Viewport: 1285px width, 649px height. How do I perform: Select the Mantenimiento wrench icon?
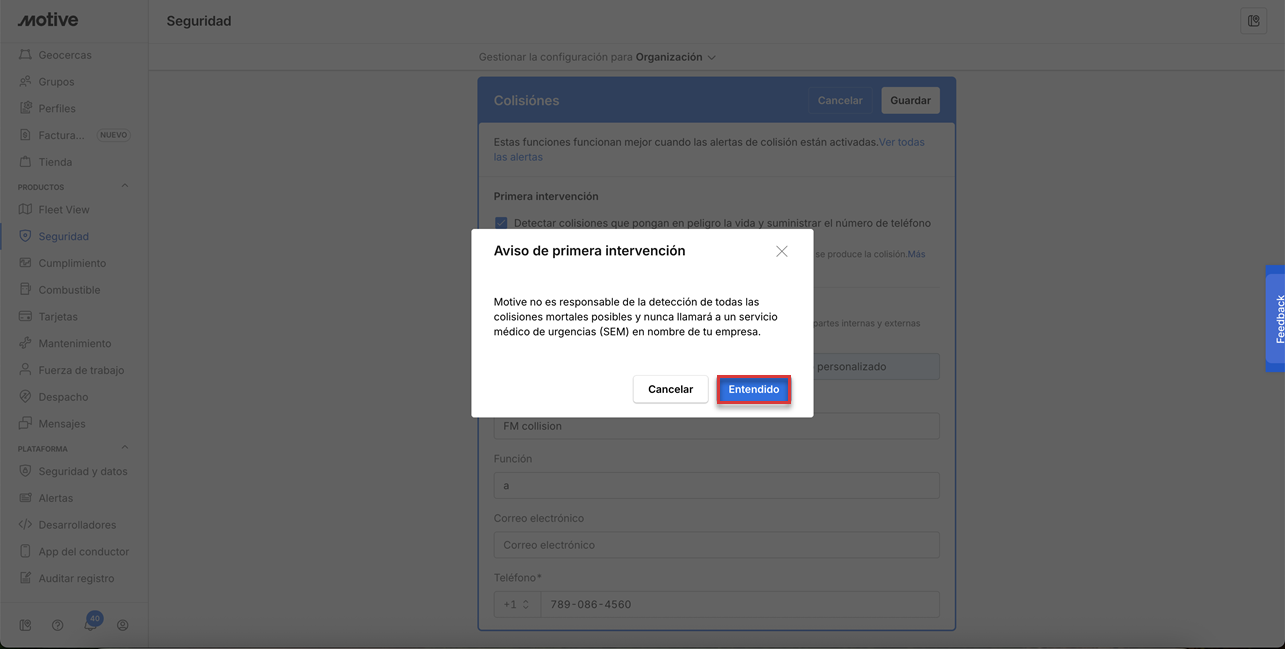(26, 343)
